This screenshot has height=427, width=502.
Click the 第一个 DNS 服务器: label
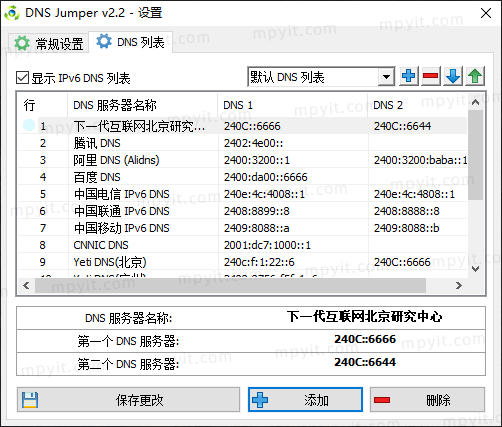pos(128,341)
